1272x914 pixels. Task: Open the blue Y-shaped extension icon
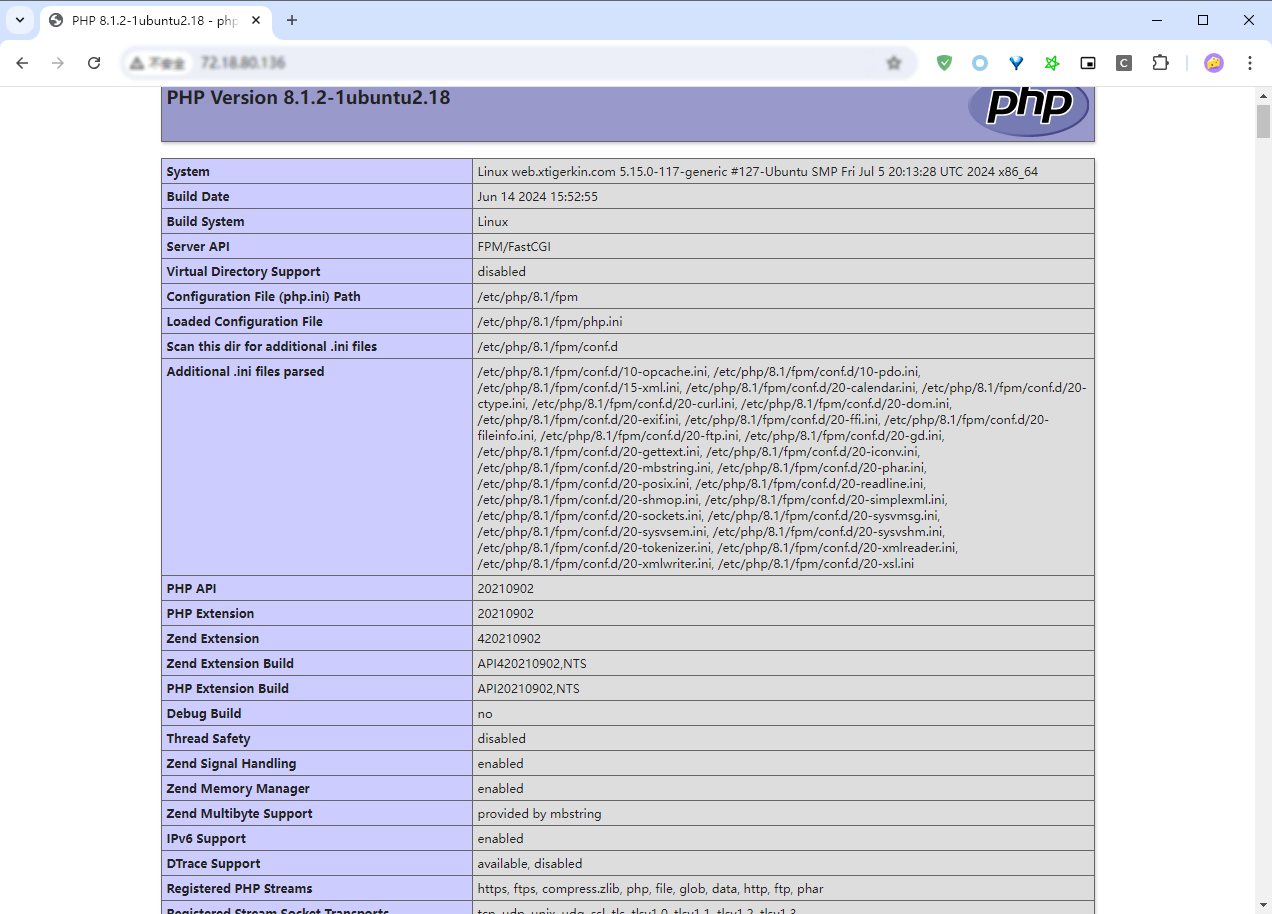tap(1016, 63)
